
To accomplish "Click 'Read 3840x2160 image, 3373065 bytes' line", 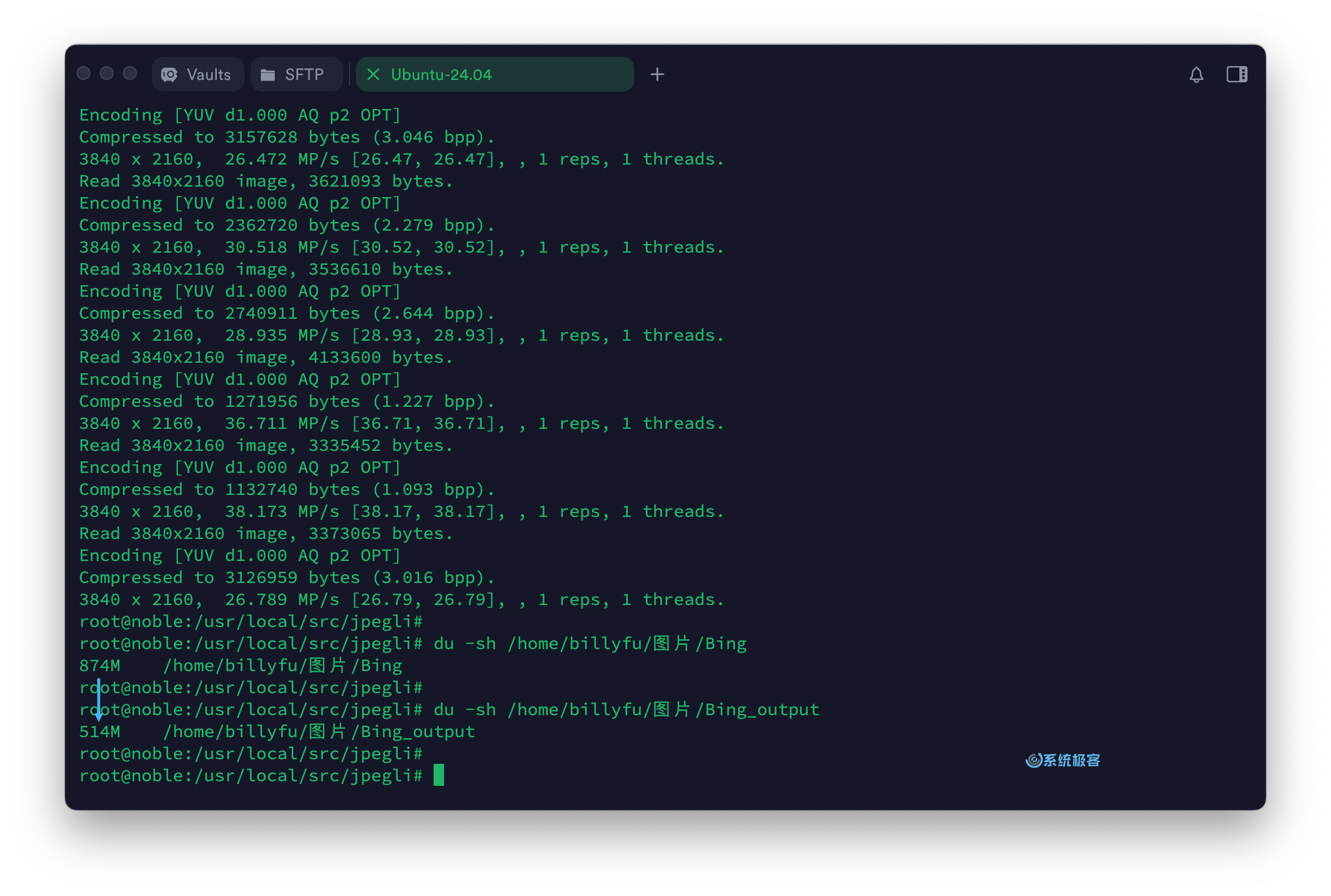I will pos(266,534).
